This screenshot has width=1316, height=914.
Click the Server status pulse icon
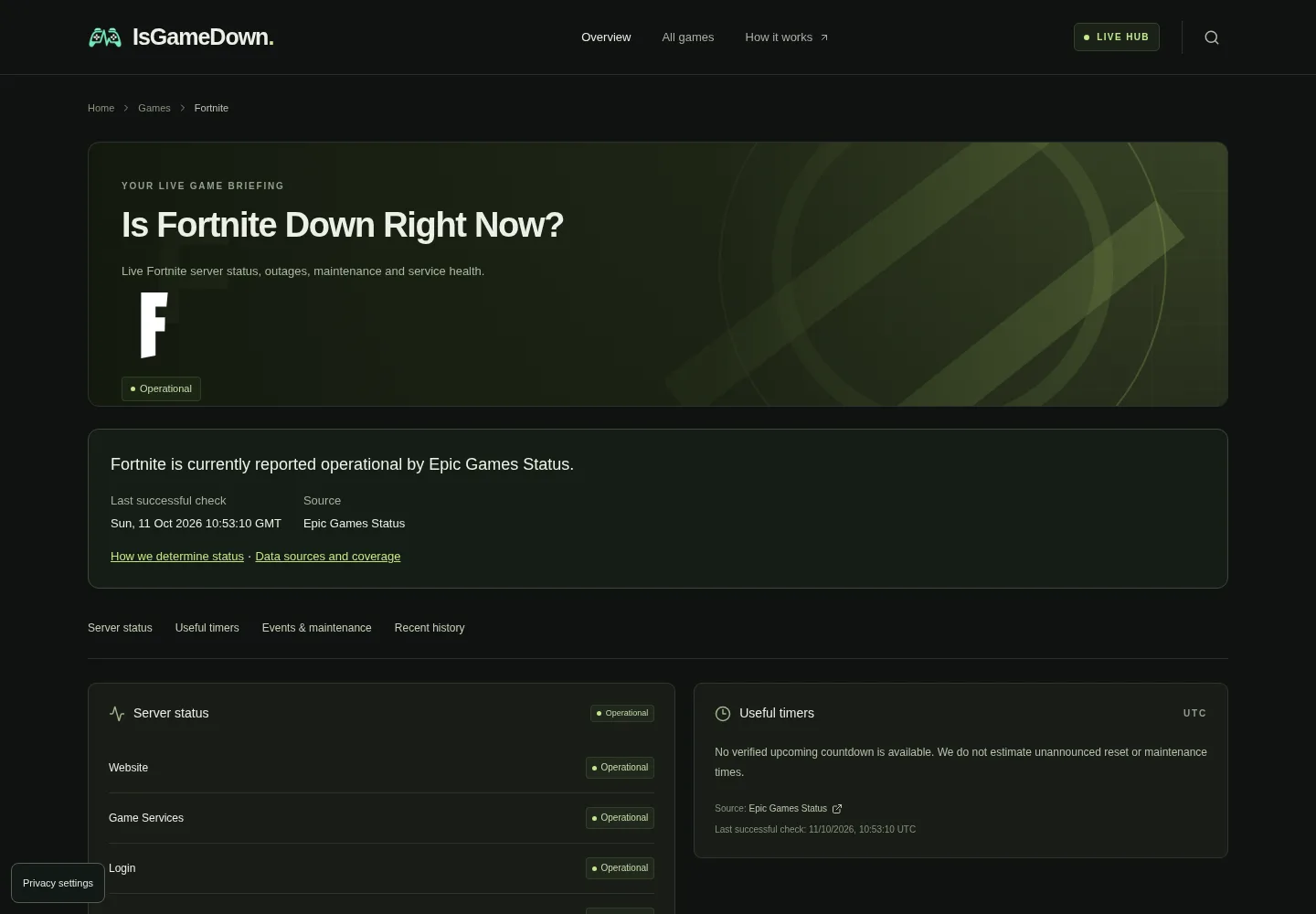(117, 713)
